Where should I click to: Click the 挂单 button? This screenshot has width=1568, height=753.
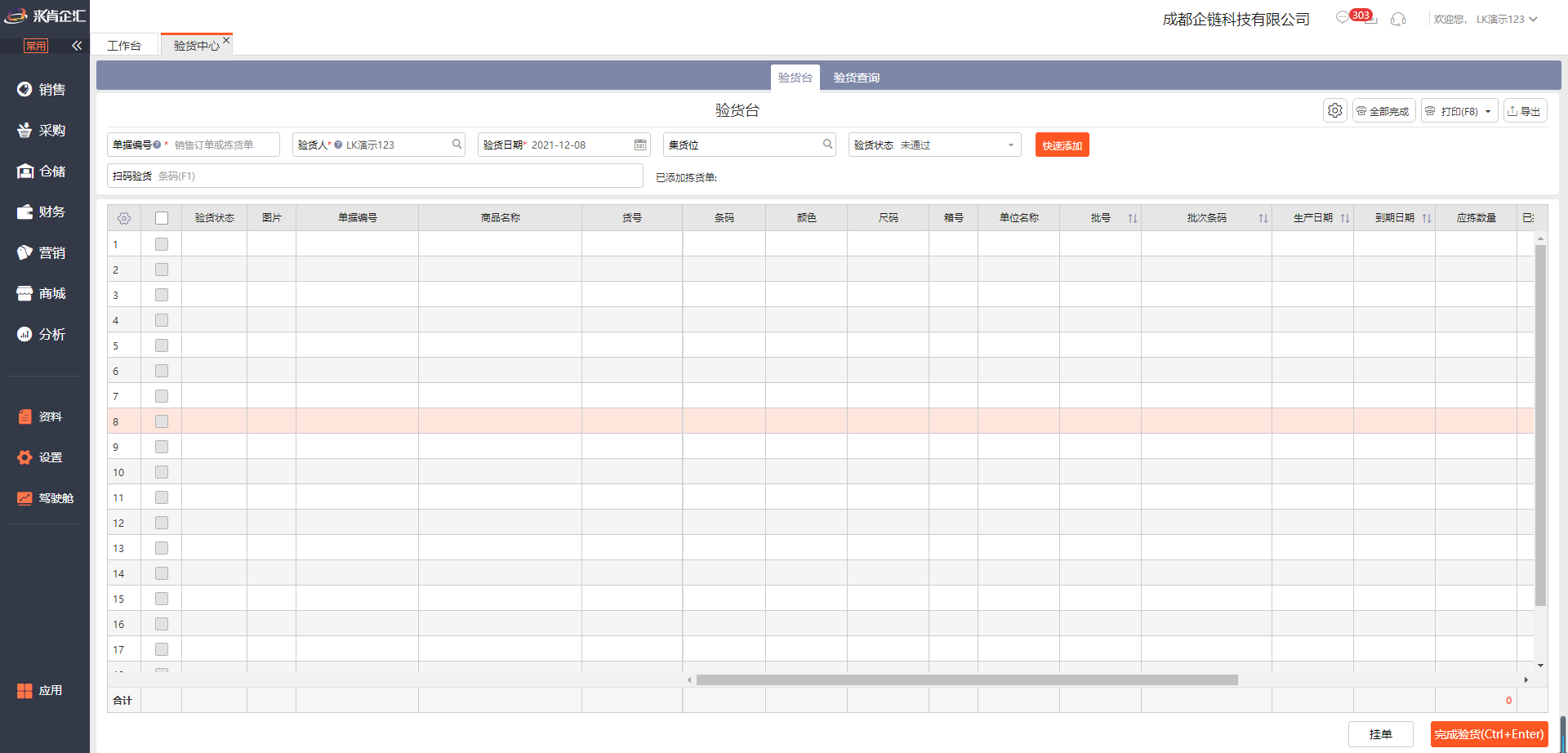coord(1380,734)
